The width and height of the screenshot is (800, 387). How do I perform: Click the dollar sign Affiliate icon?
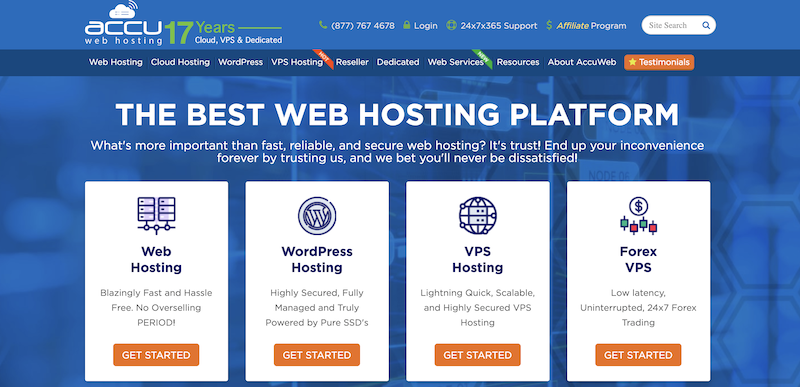tap(549, 25)
